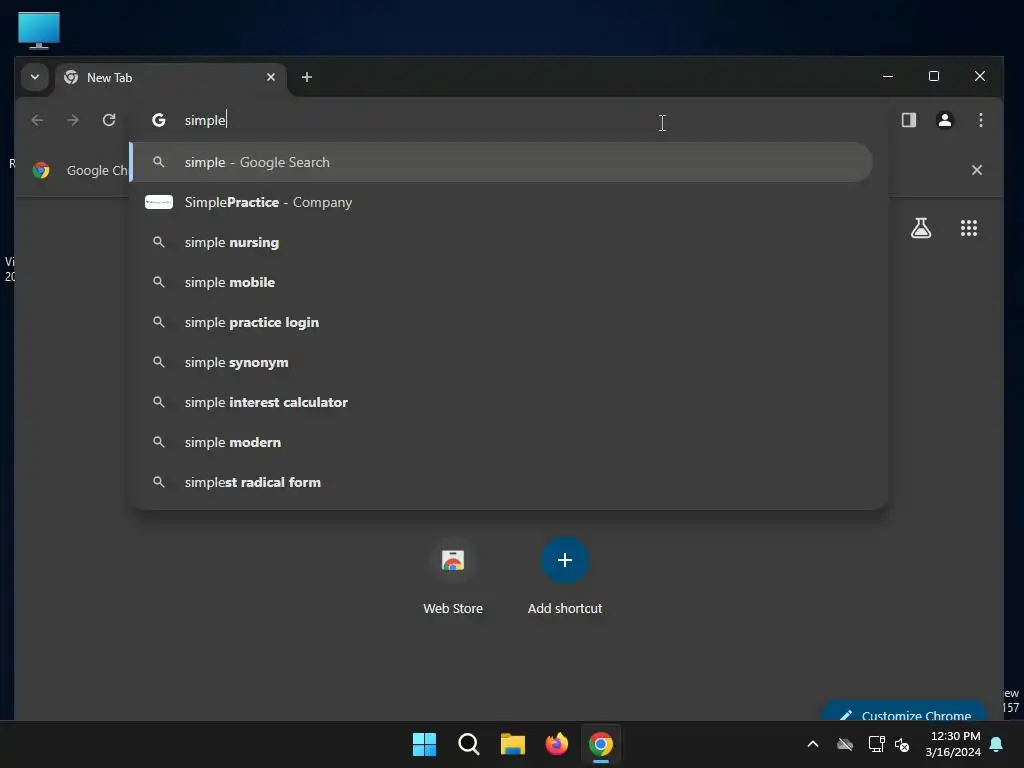The image size is (1024, 768).
Task: Choose 'simple mobile' suggestion
Action: (501, 282)
